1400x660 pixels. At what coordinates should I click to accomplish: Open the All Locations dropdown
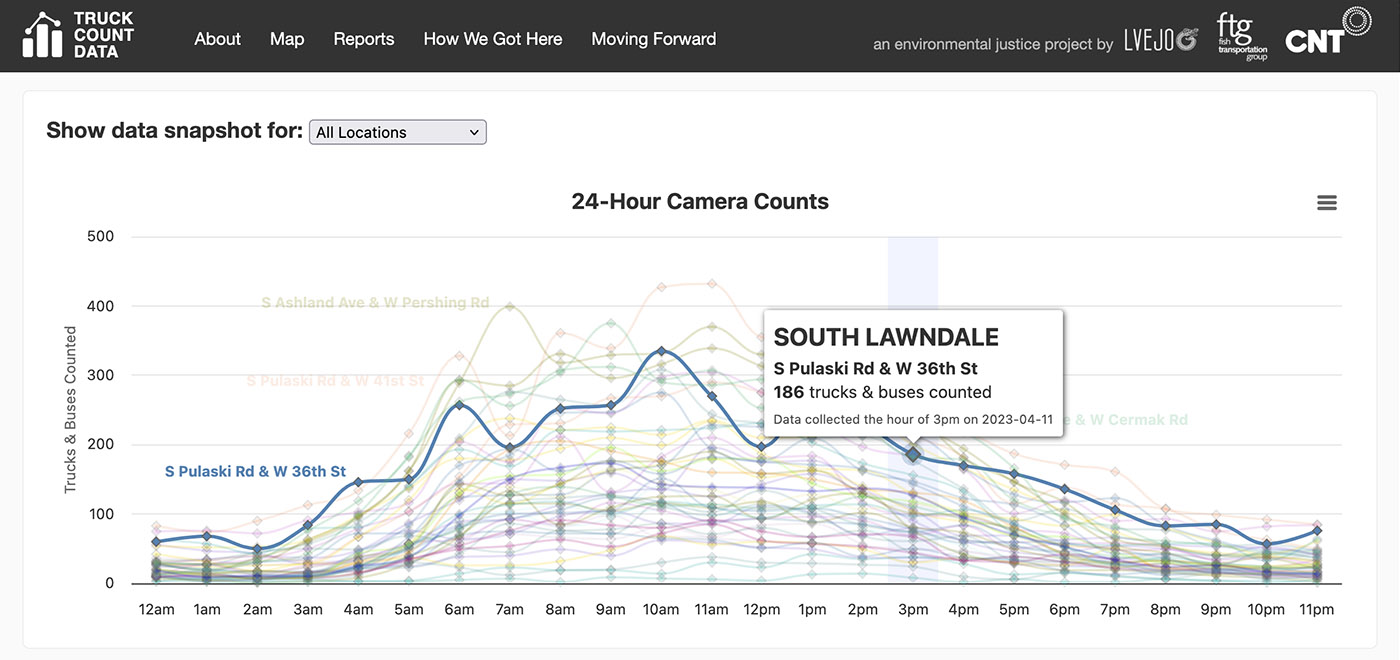397,131
